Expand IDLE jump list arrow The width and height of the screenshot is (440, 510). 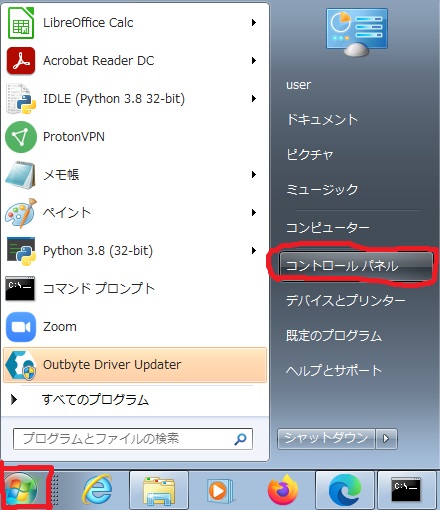tap(254, 99)
